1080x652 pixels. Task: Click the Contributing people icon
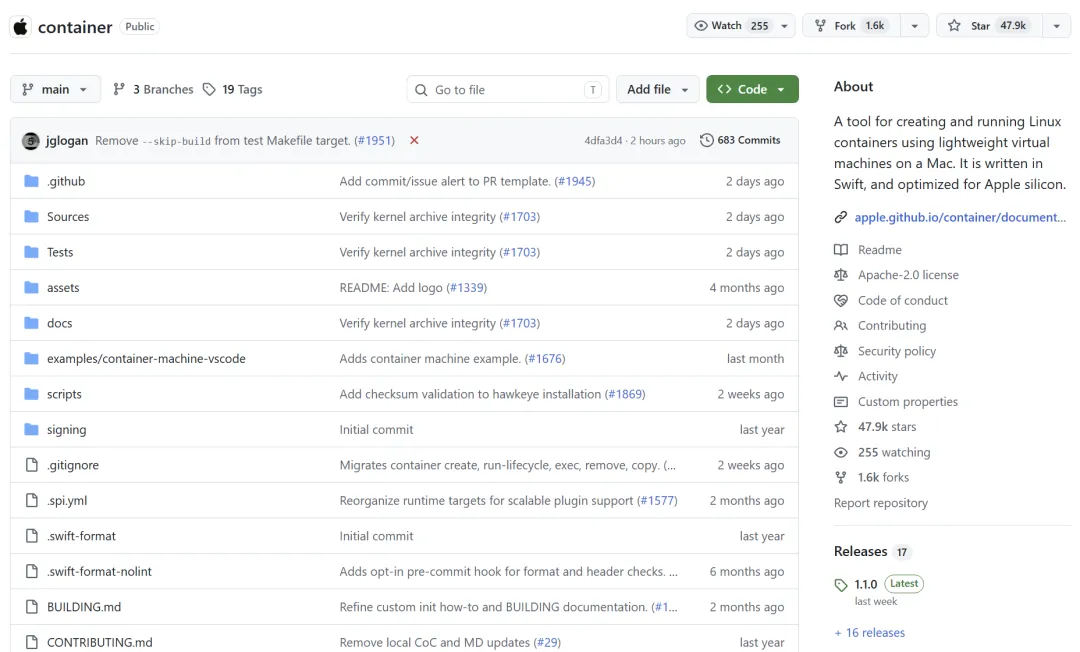[841, 326]
